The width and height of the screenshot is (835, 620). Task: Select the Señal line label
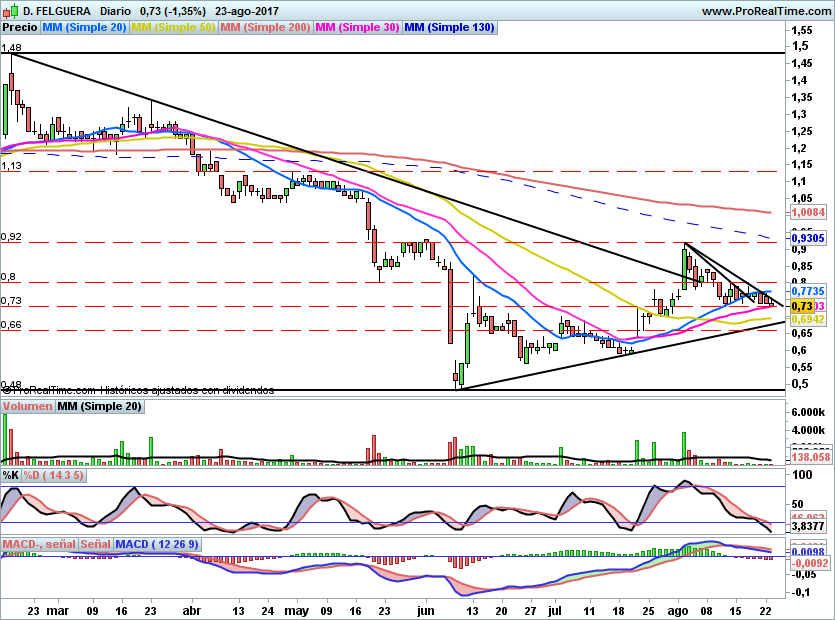tap(96, 544)
